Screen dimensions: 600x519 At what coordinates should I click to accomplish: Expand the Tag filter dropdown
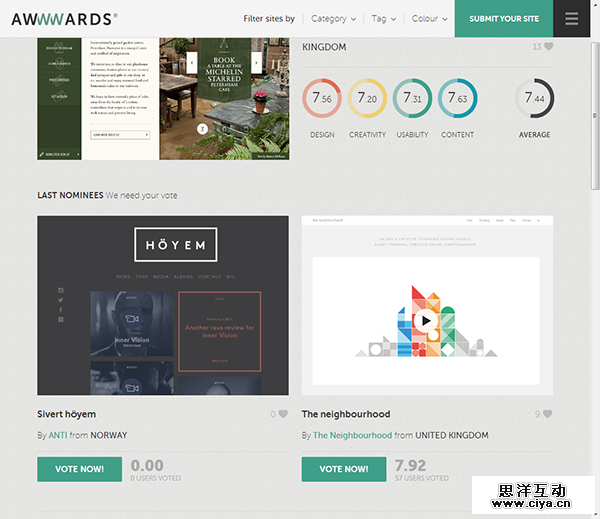pos(383,18)
